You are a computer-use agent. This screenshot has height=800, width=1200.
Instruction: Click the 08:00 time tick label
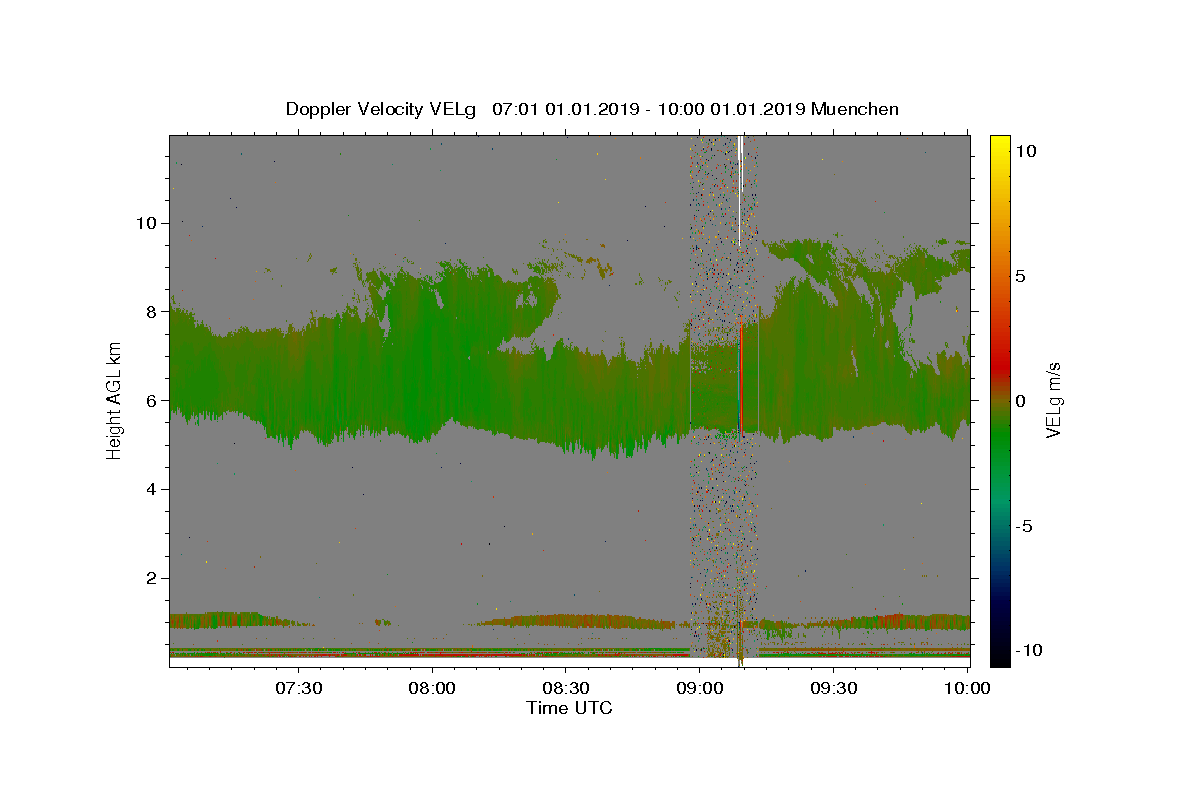432,689
